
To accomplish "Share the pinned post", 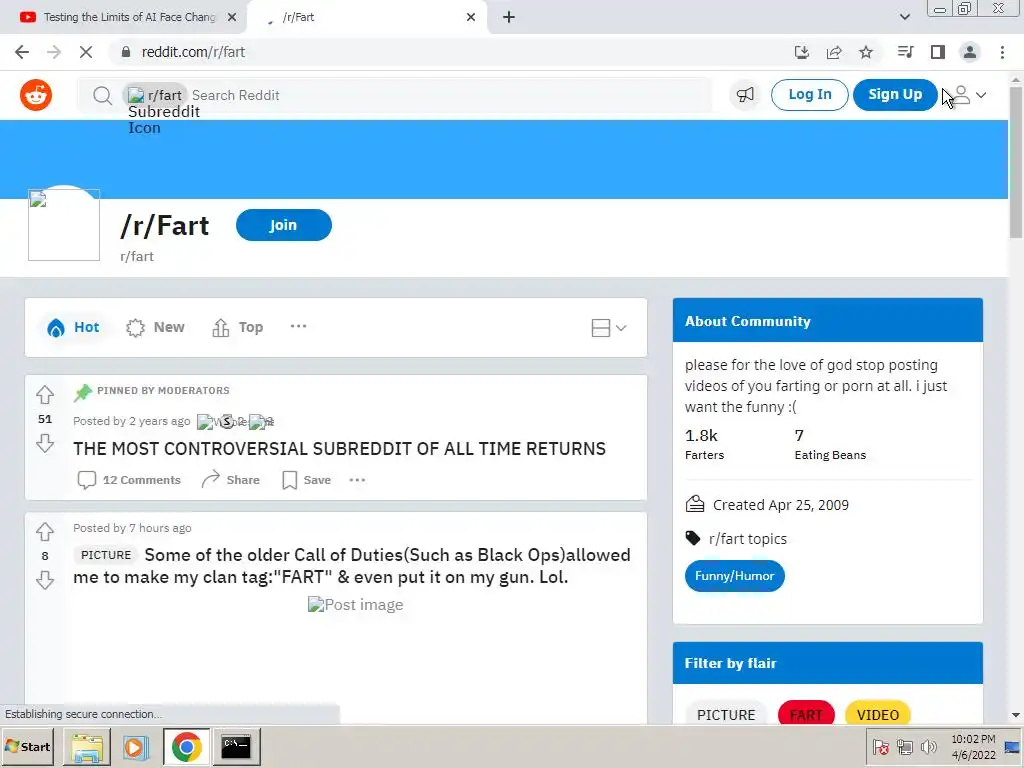I will coord(231,480).
